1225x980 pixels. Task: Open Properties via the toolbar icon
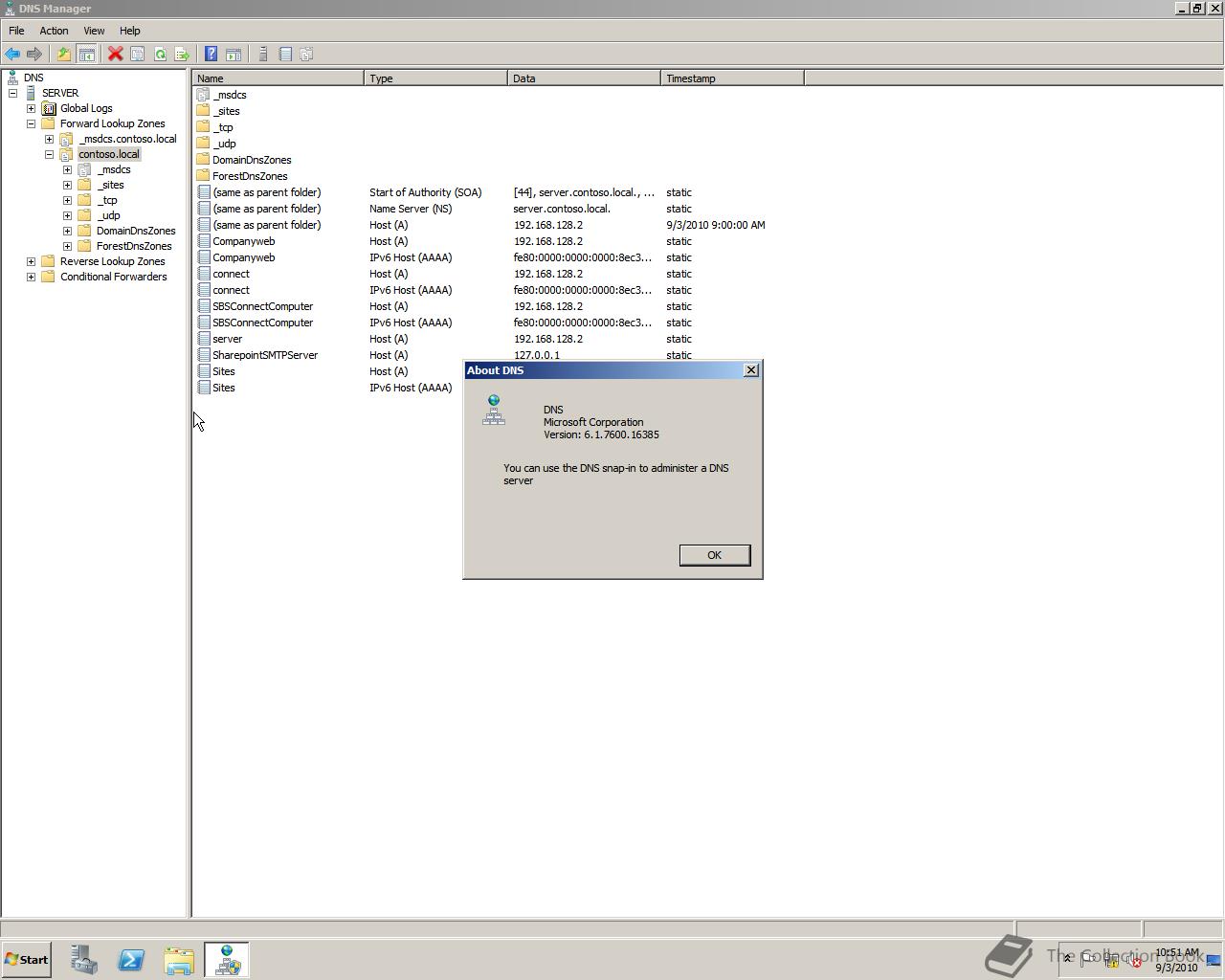click(x=138, y=55)
